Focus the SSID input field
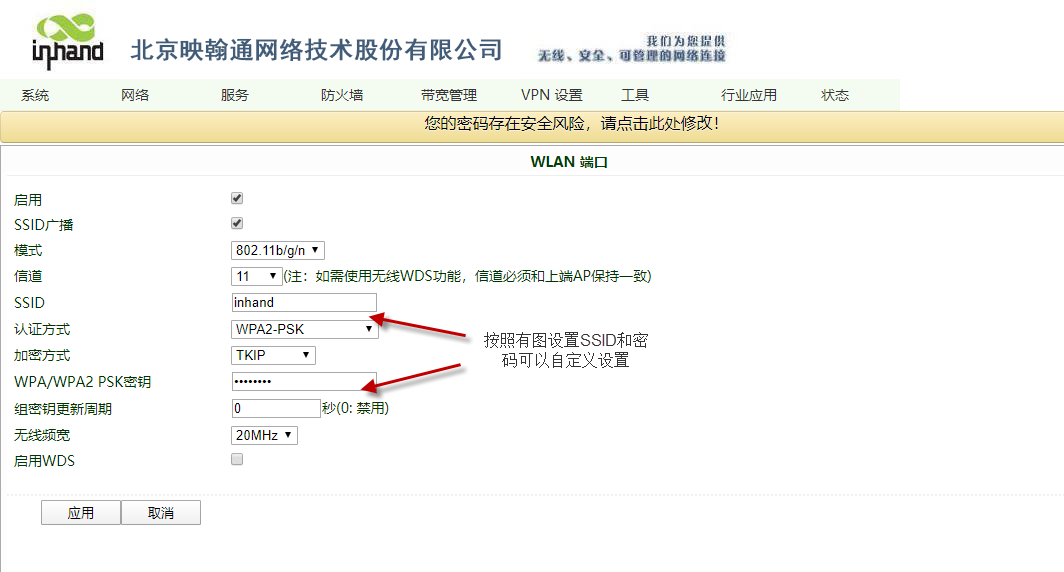1064x572 pixels. pyautogui.click(x=304, y=302)
